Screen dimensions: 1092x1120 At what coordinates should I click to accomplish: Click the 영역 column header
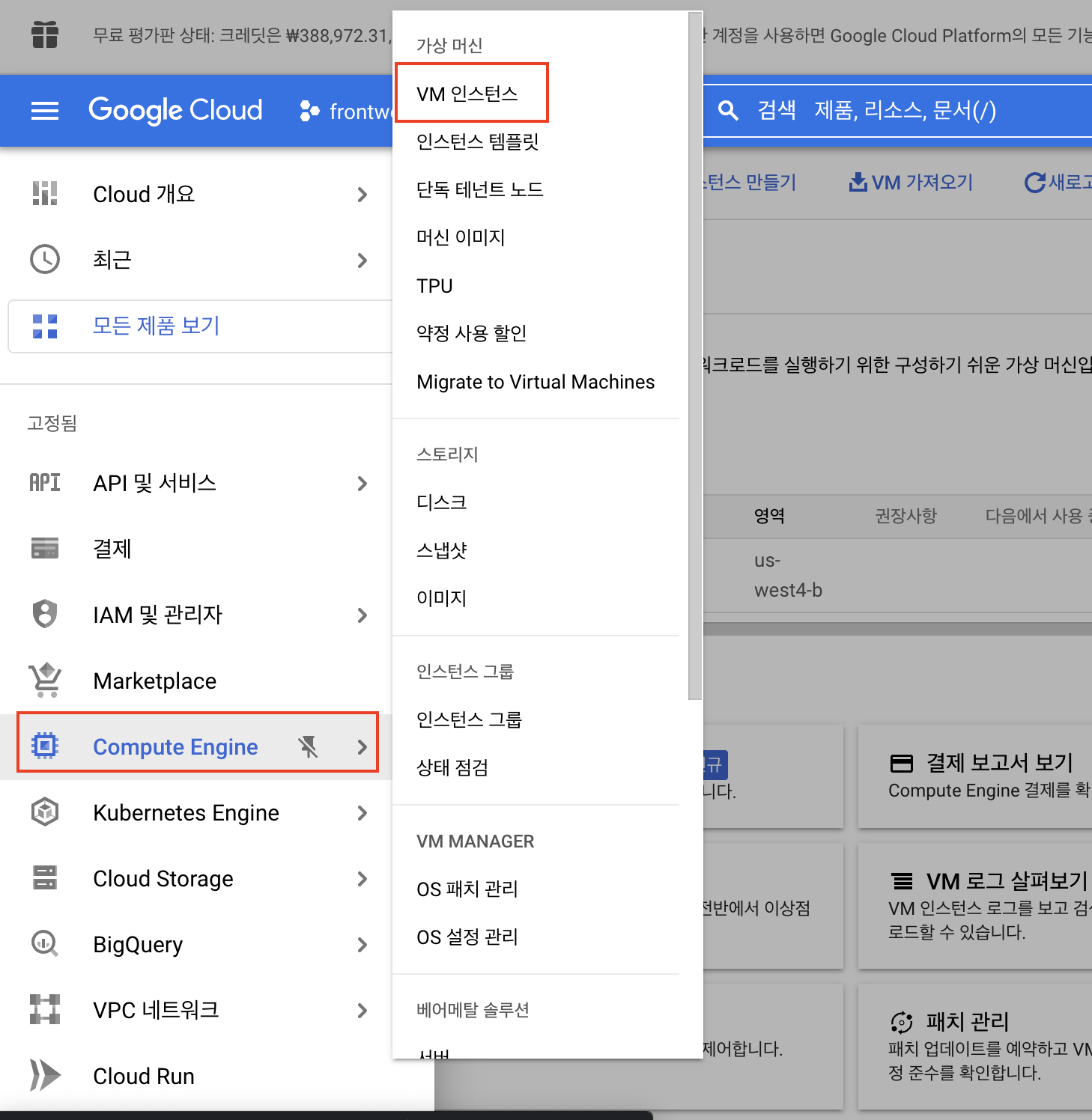click(769, 515)
